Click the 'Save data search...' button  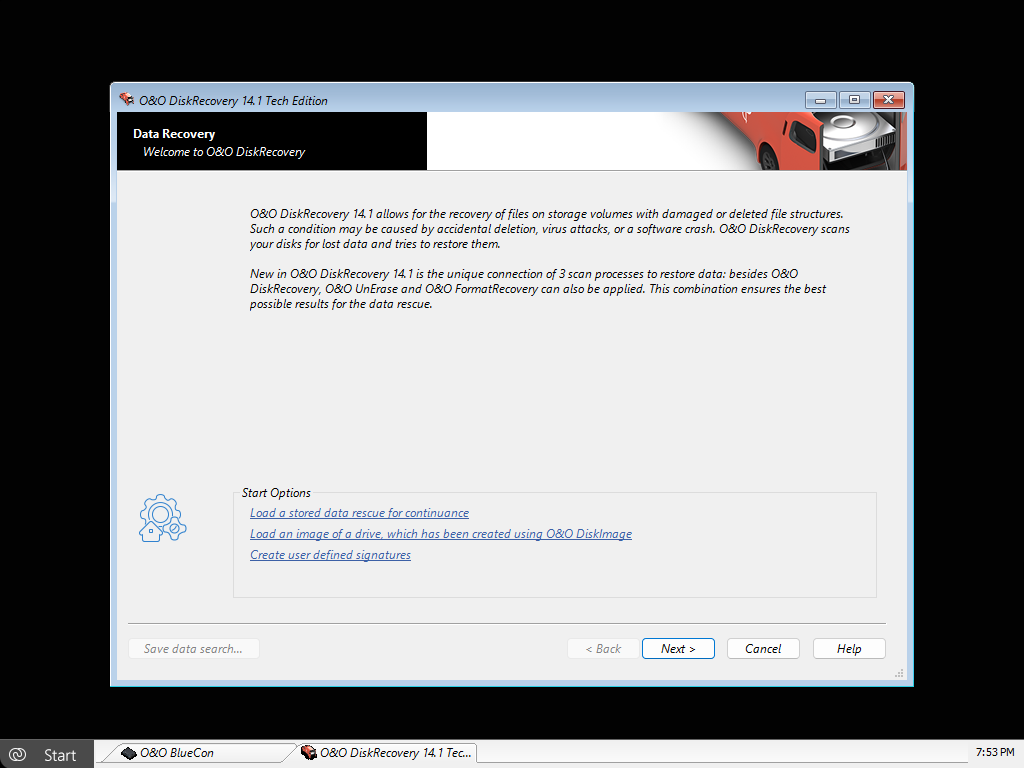click(x=193, y=649)
